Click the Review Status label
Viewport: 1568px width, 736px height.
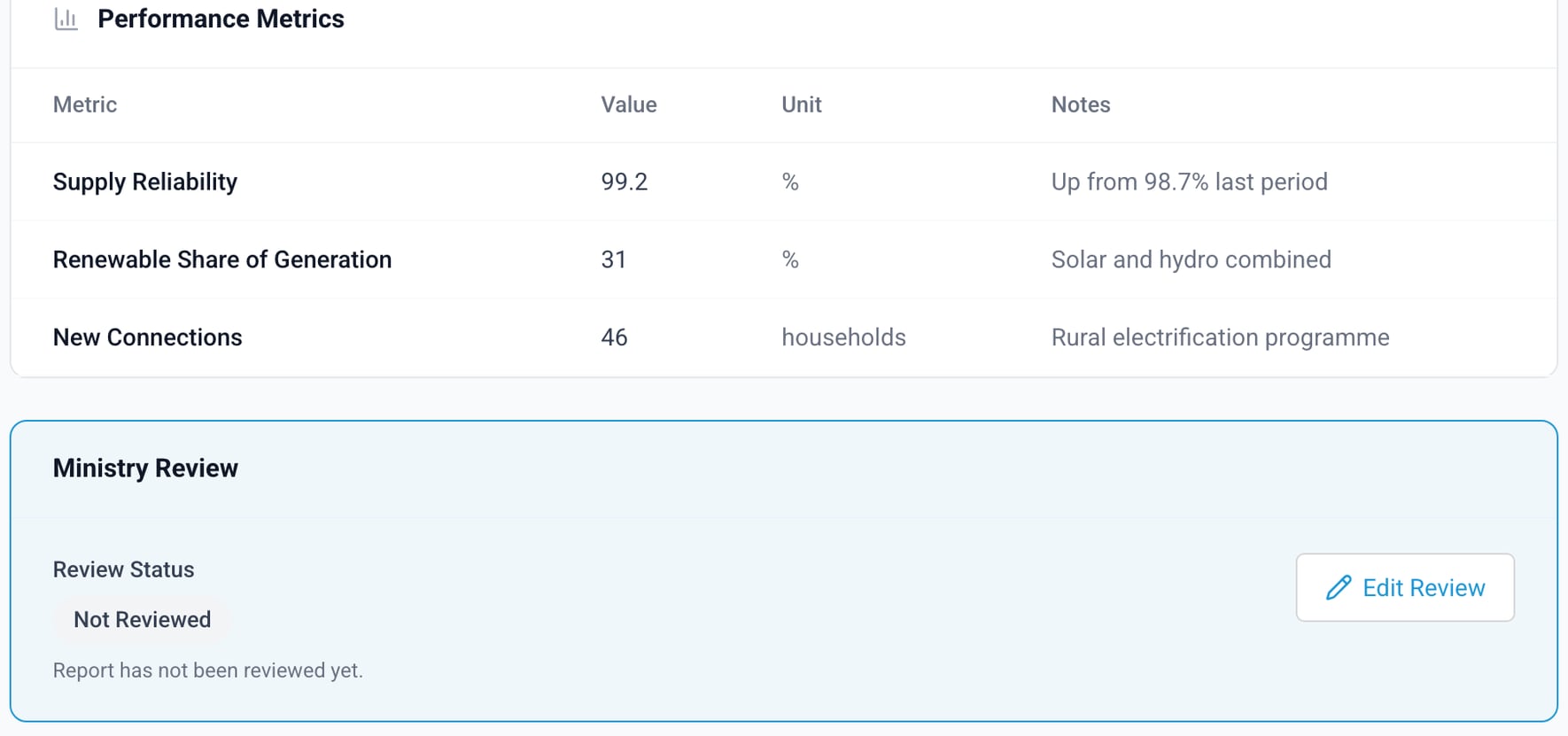point(123,569)
